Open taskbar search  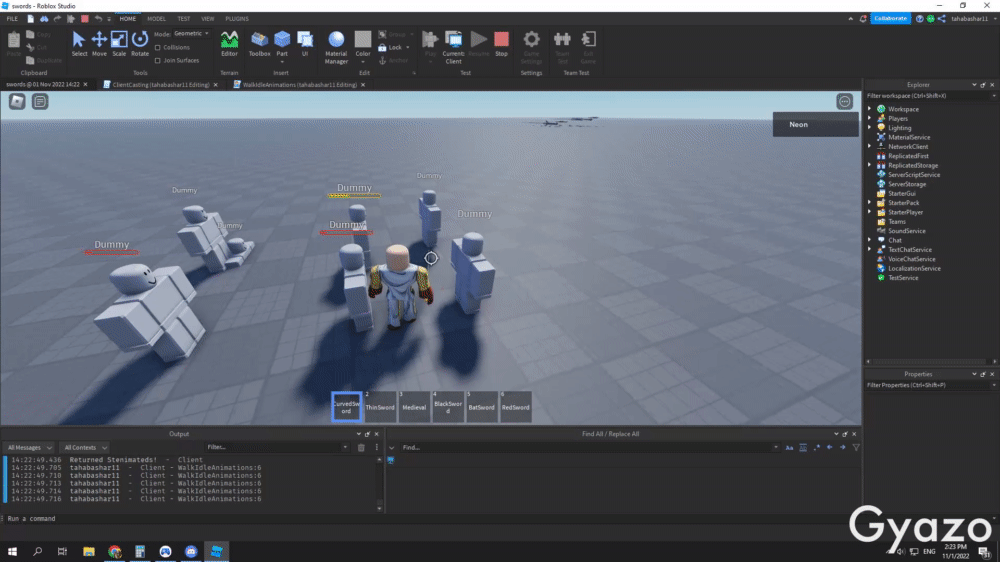38,551
